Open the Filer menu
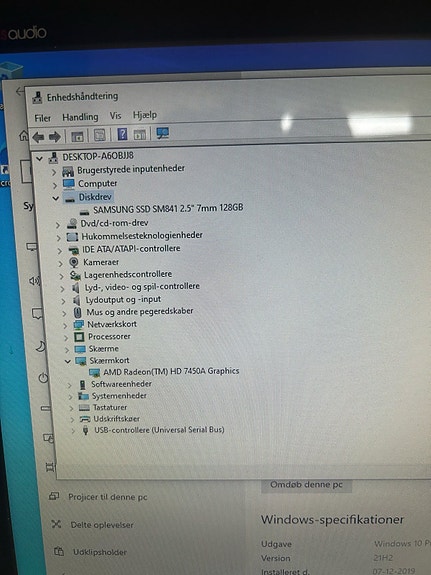Viewport: 431px width, 575px height. click(x=43, y=118)
